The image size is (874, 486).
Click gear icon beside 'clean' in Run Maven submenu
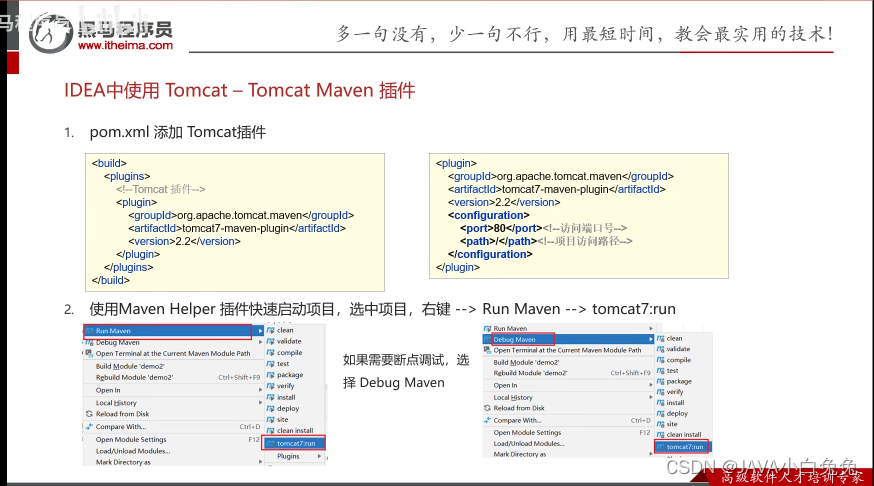click(270, 330)
